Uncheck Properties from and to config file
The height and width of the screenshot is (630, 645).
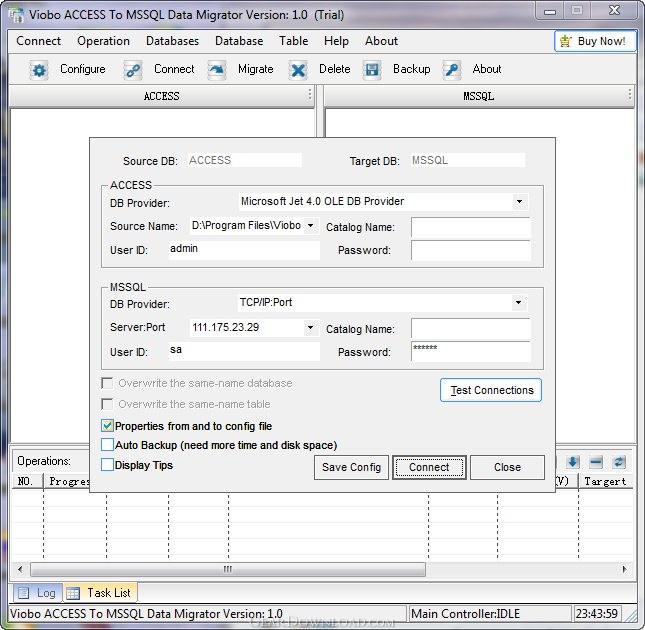click(107, 426)
